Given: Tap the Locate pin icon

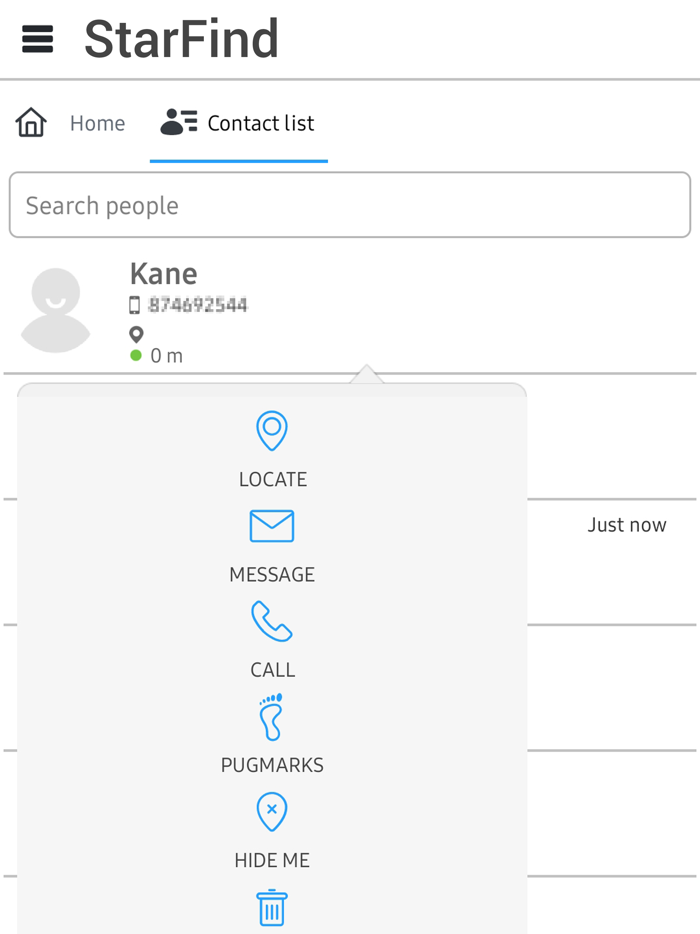Looking at the screenshot, I should point(272,431).
